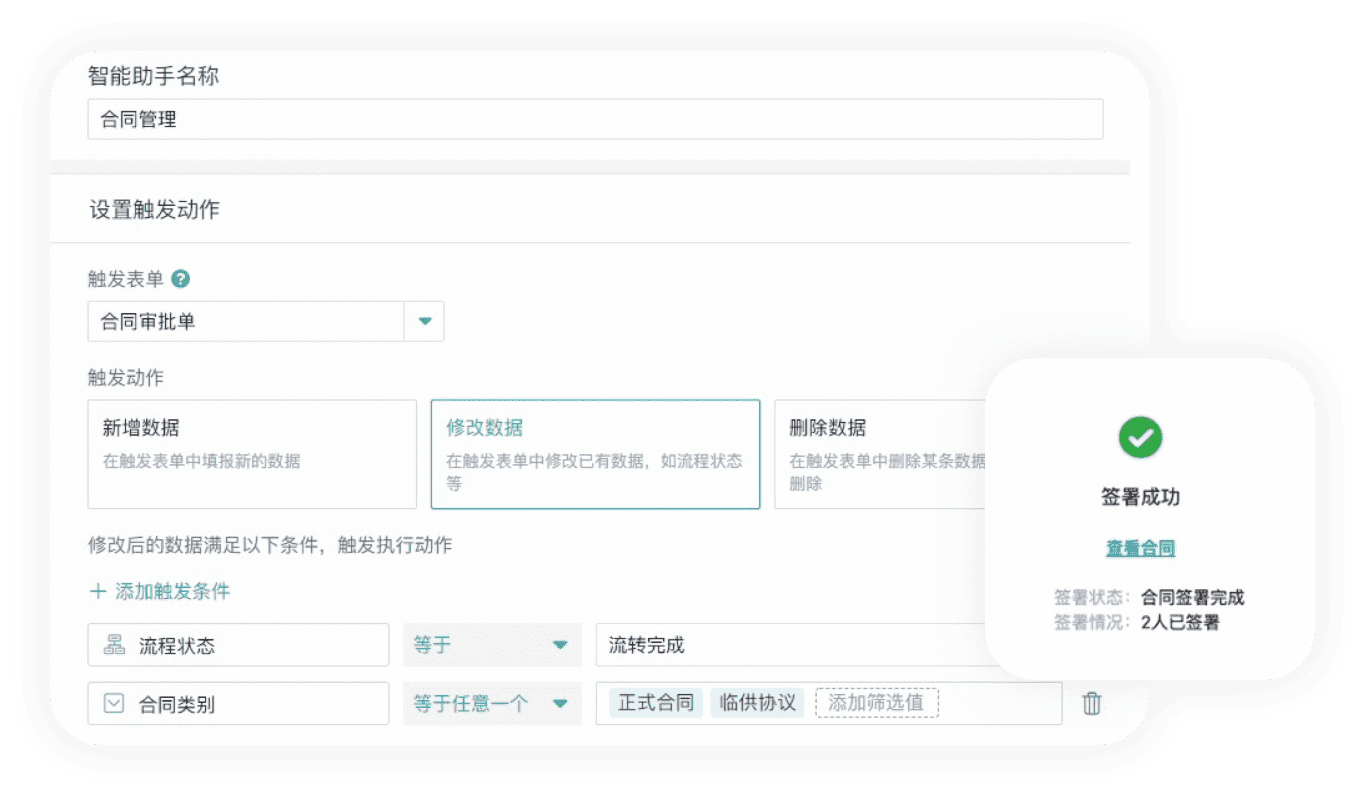Click the flow icon in the 流程状态 field
Screen dimensions: 1366x796
pos(114,645)
